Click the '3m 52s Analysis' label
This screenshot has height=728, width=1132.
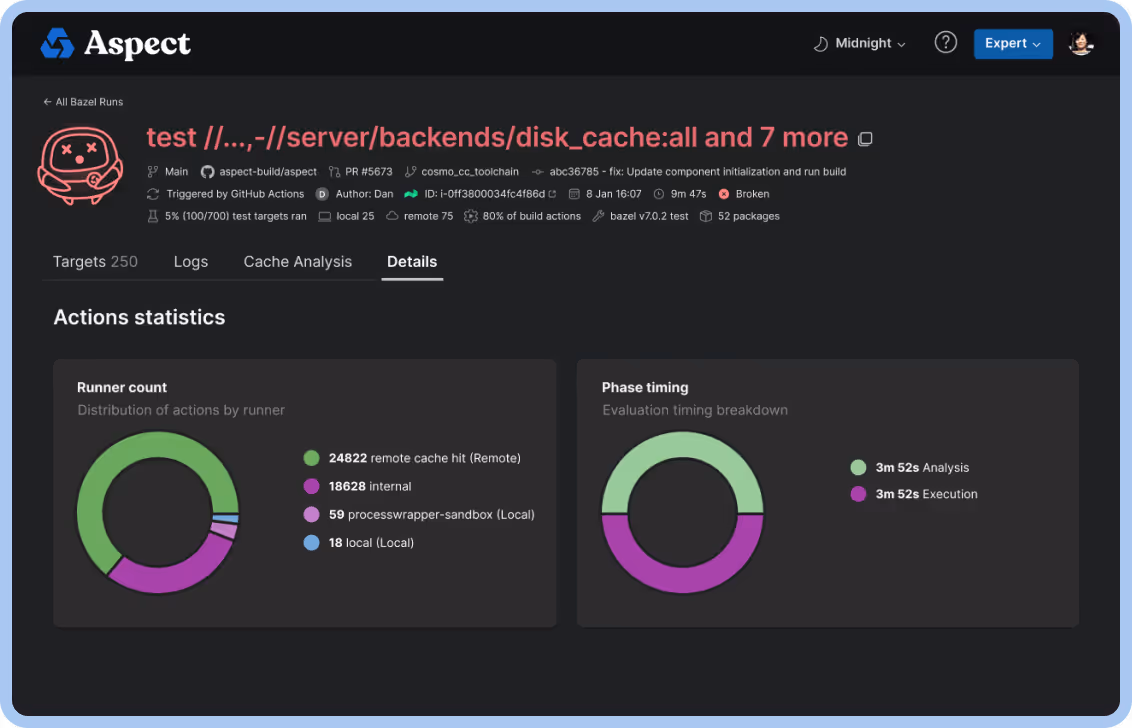922,467
